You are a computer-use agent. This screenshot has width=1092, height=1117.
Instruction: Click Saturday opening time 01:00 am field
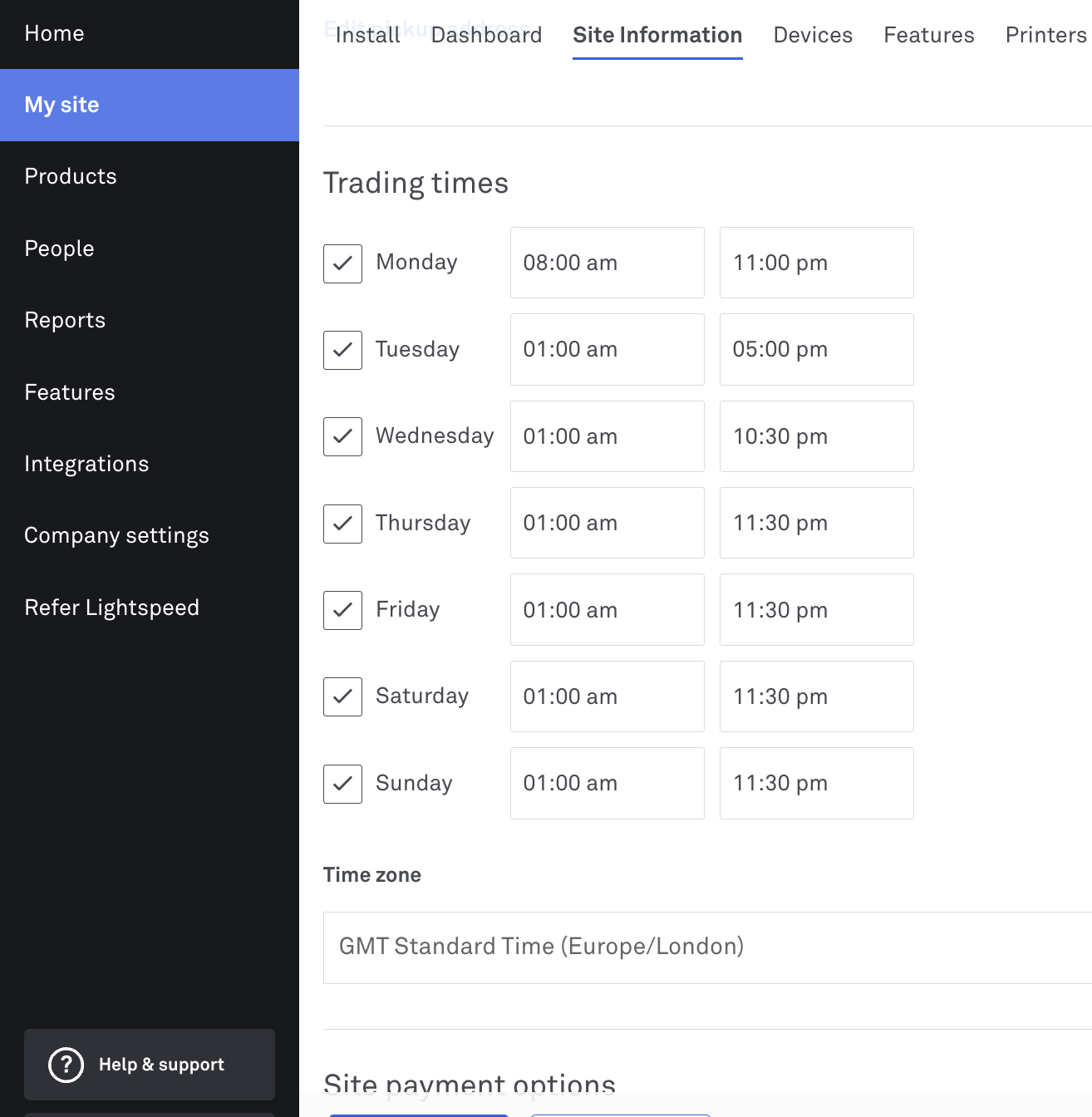tap(607, 696)
